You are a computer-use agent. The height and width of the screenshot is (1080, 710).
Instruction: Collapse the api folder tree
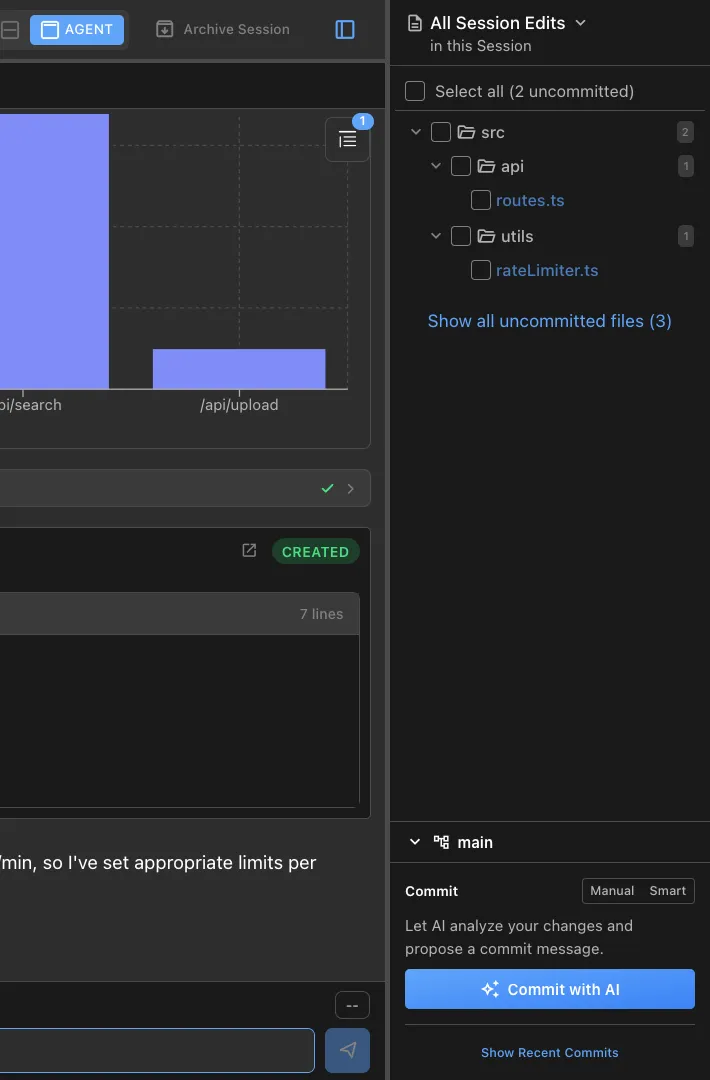pos(436,166)
